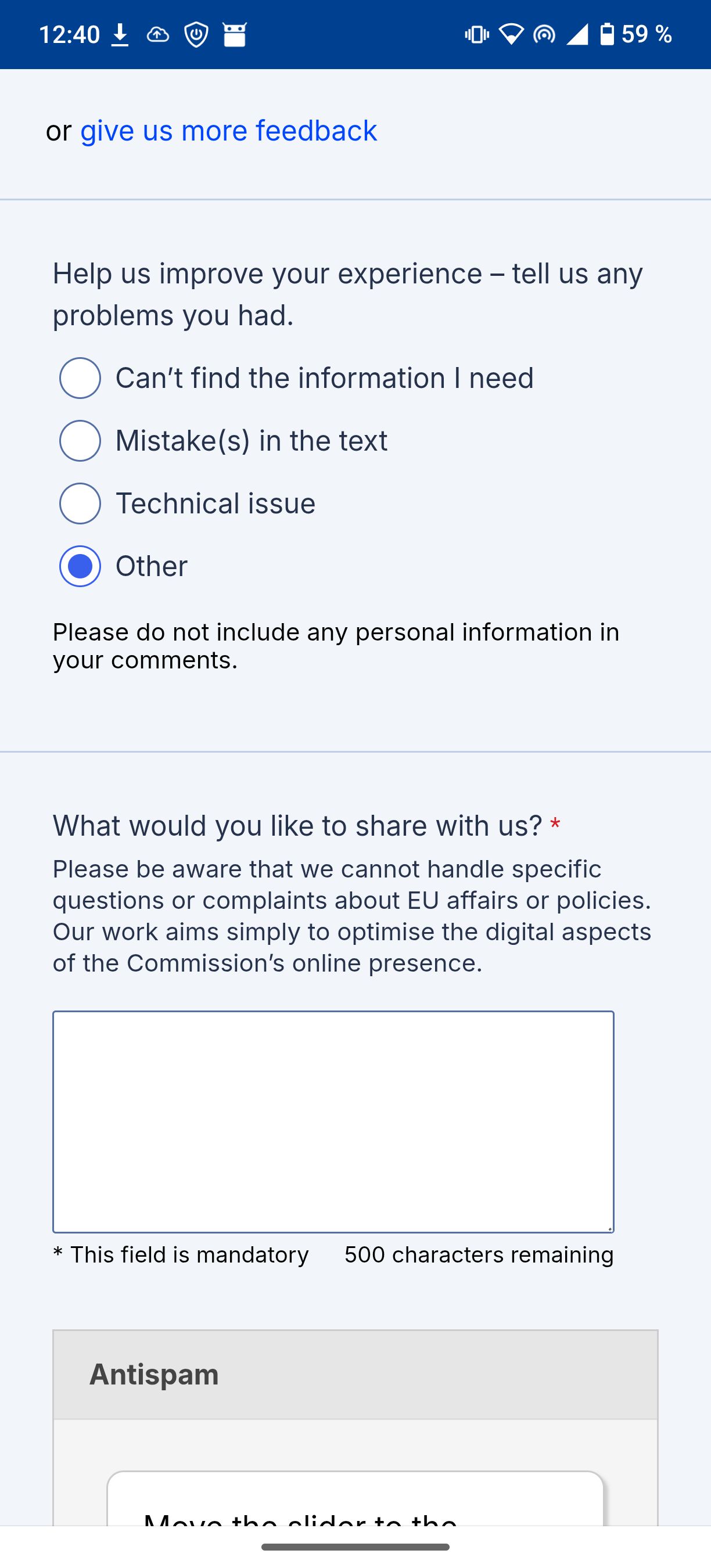Select 'Mistake(s) in the text' option
The image size is (711, 1568).
click(80, 441)
